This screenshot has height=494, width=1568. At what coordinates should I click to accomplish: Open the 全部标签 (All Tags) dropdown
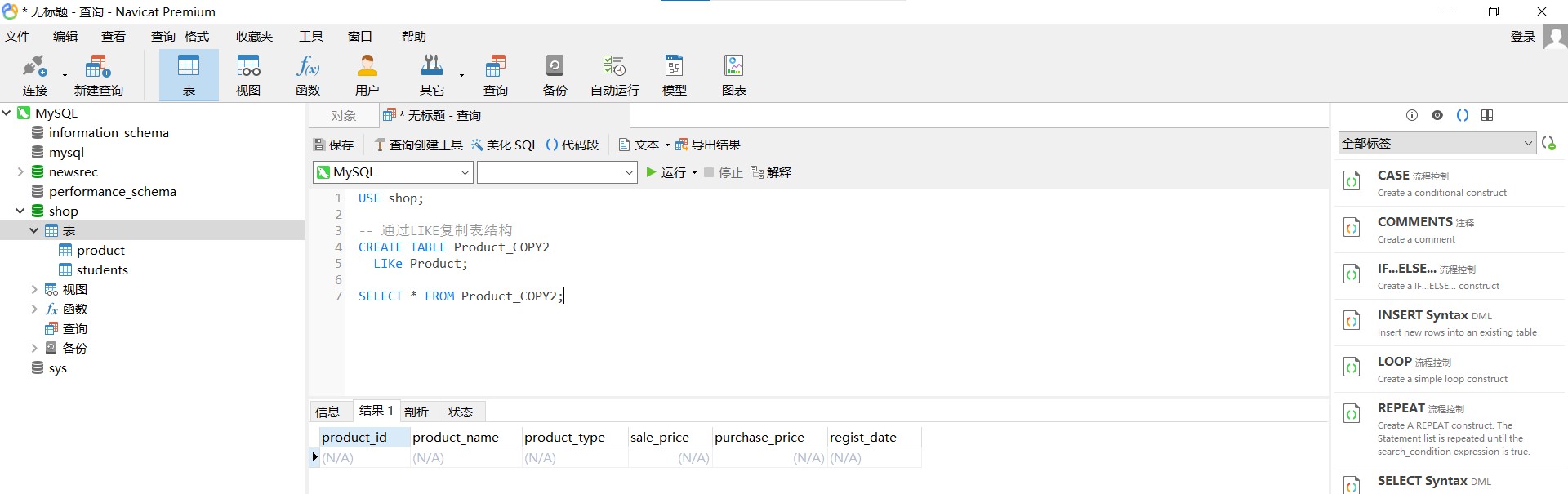point(1437,143)
